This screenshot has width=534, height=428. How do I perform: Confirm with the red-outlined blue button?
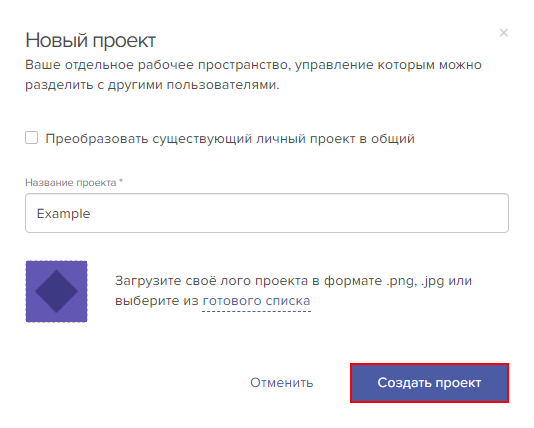429,383
